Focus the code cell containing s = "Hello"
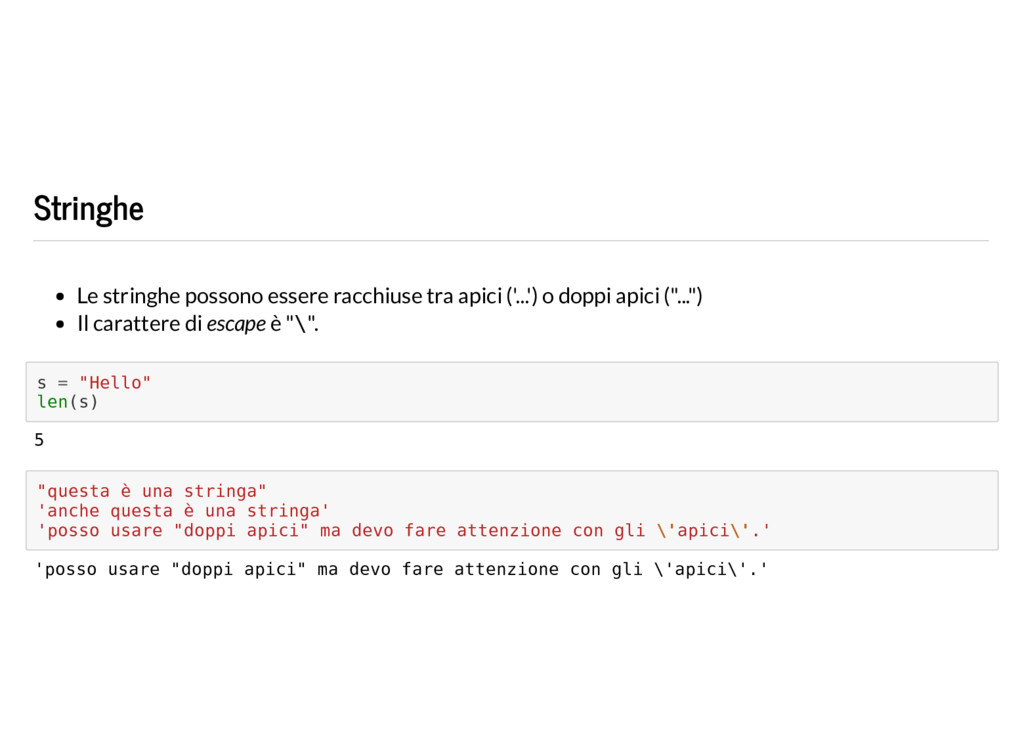 click(x=512, y=392)
